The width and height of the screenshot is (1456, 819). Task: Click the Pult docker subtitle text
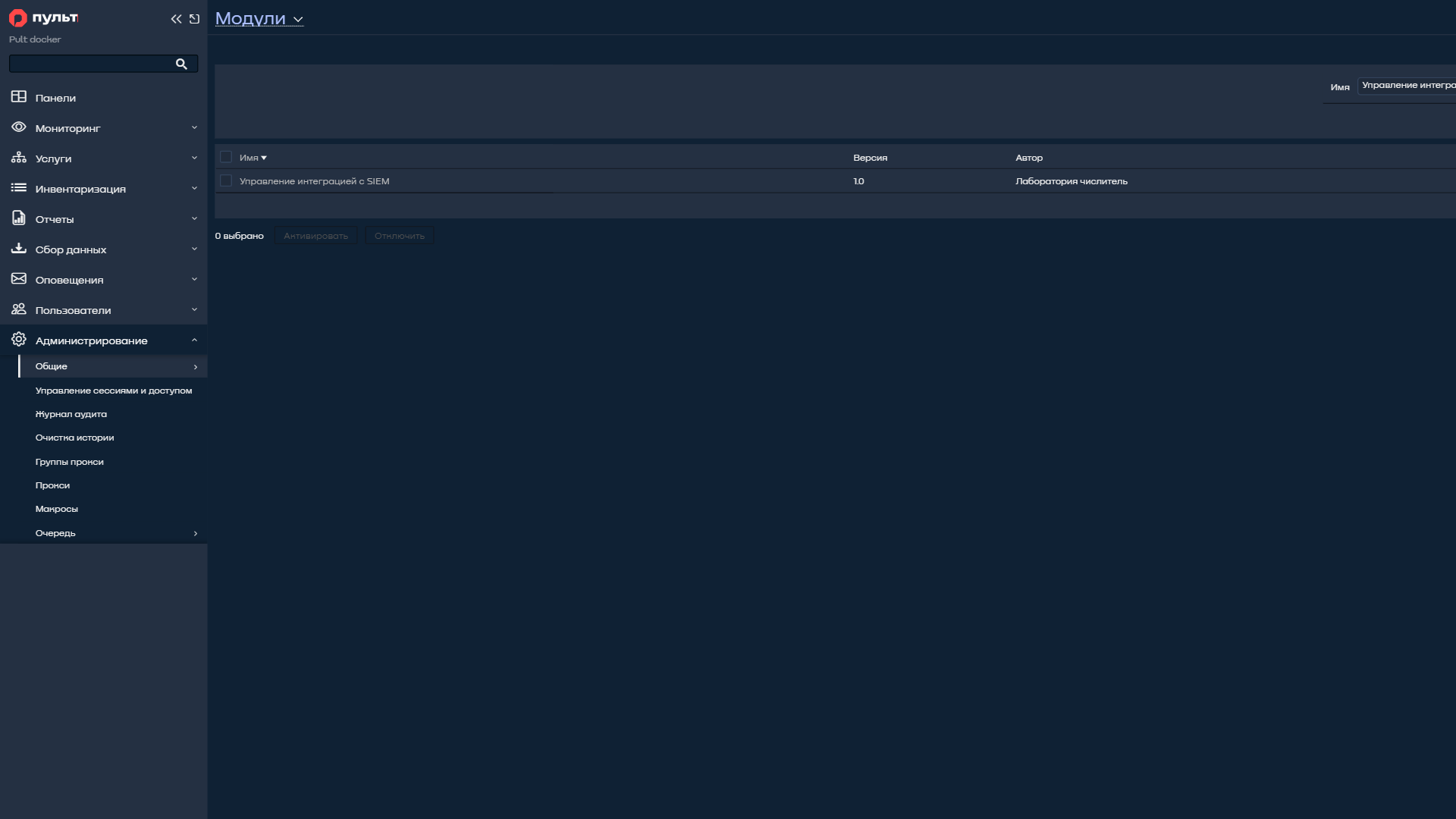tap(35, 39)
